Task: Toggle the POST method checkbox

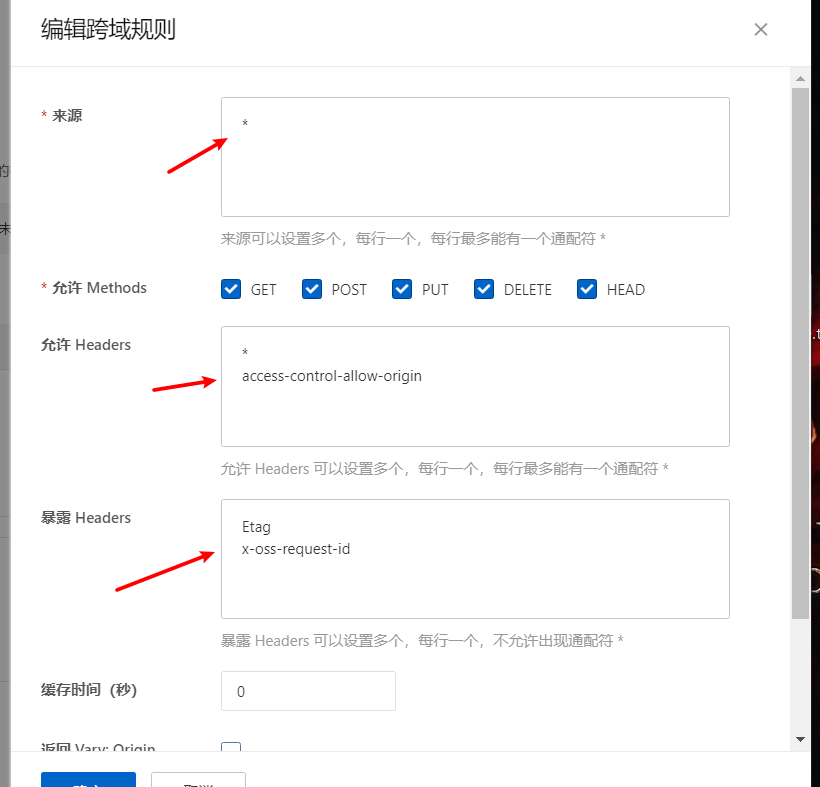Action: tap(312, 289)
